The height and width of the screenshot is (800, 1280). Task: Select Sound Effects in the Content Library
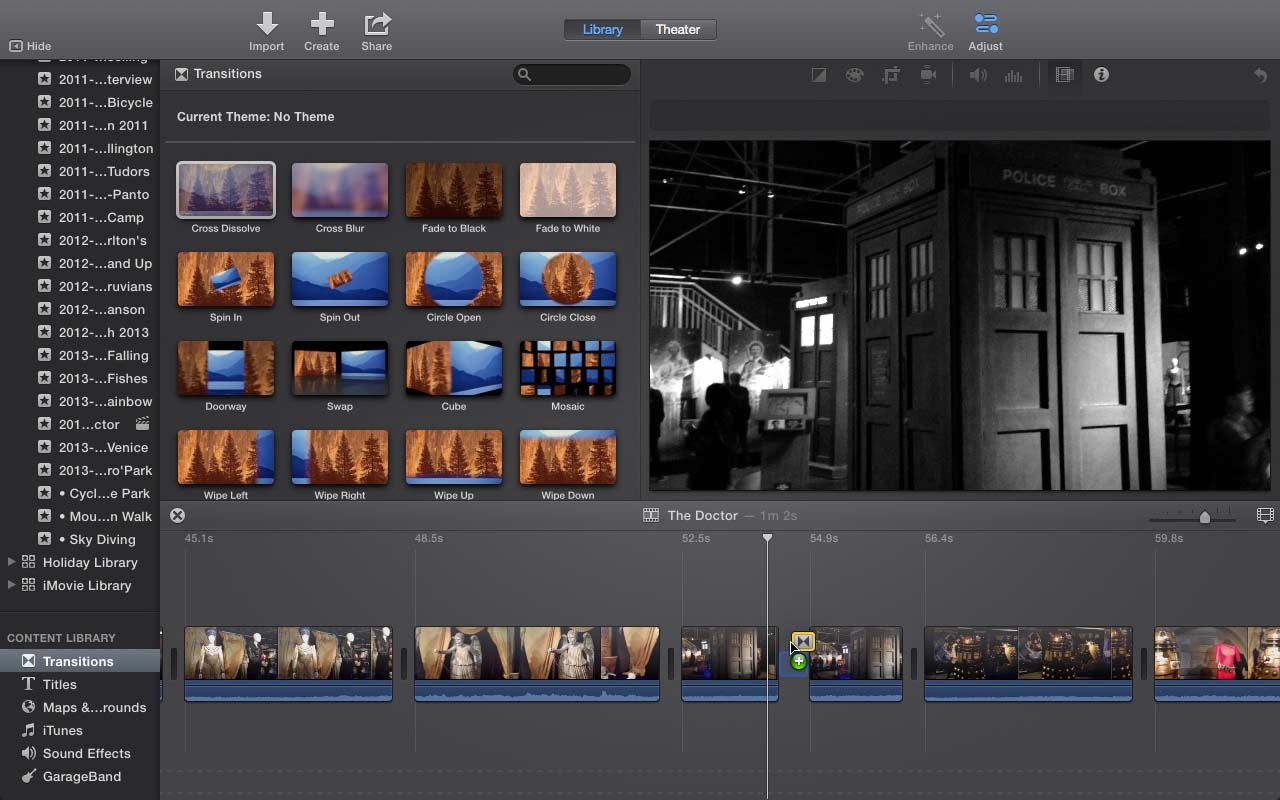[84, 753]
